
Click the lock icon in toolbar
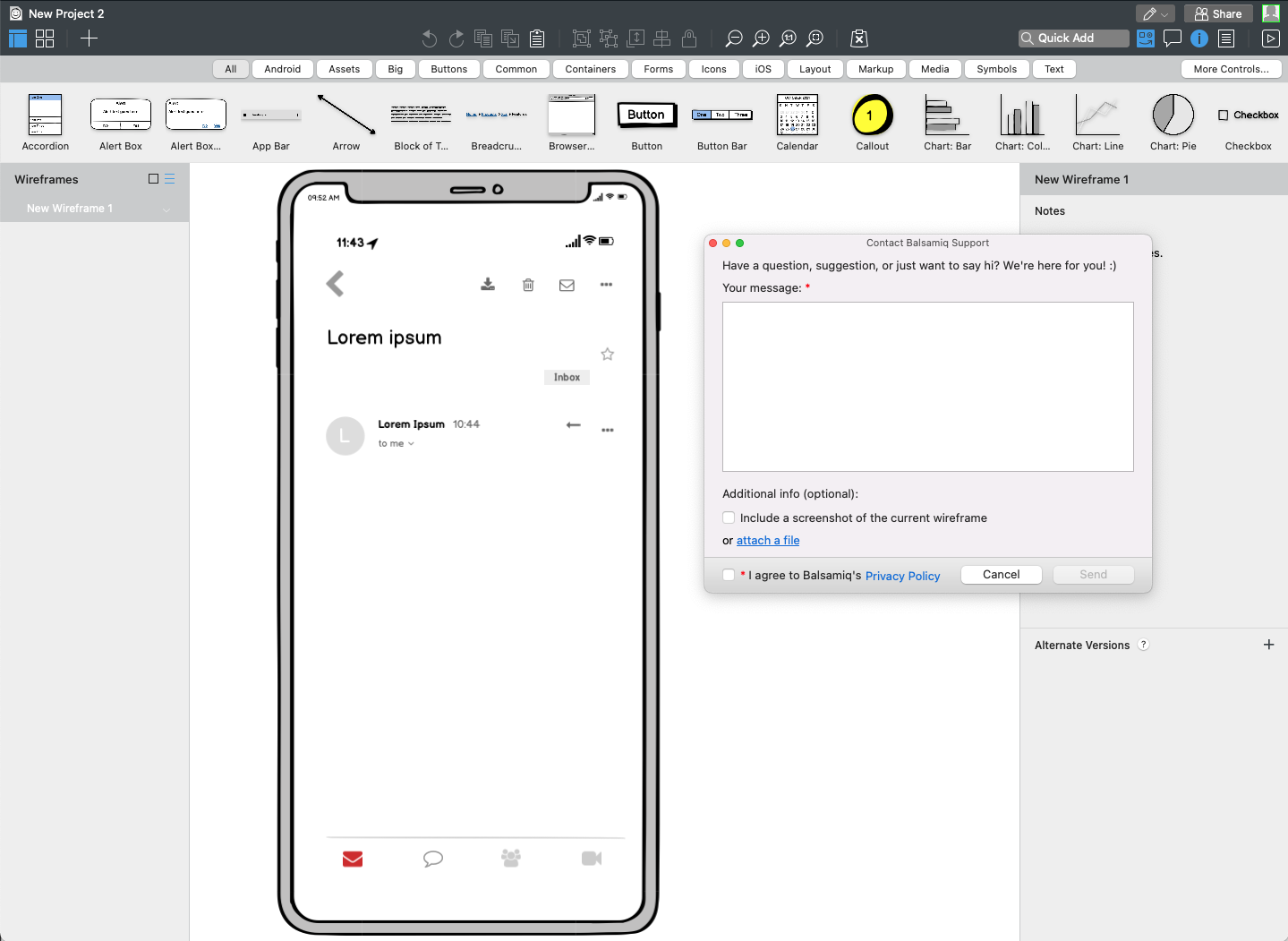tap(689, 38)
